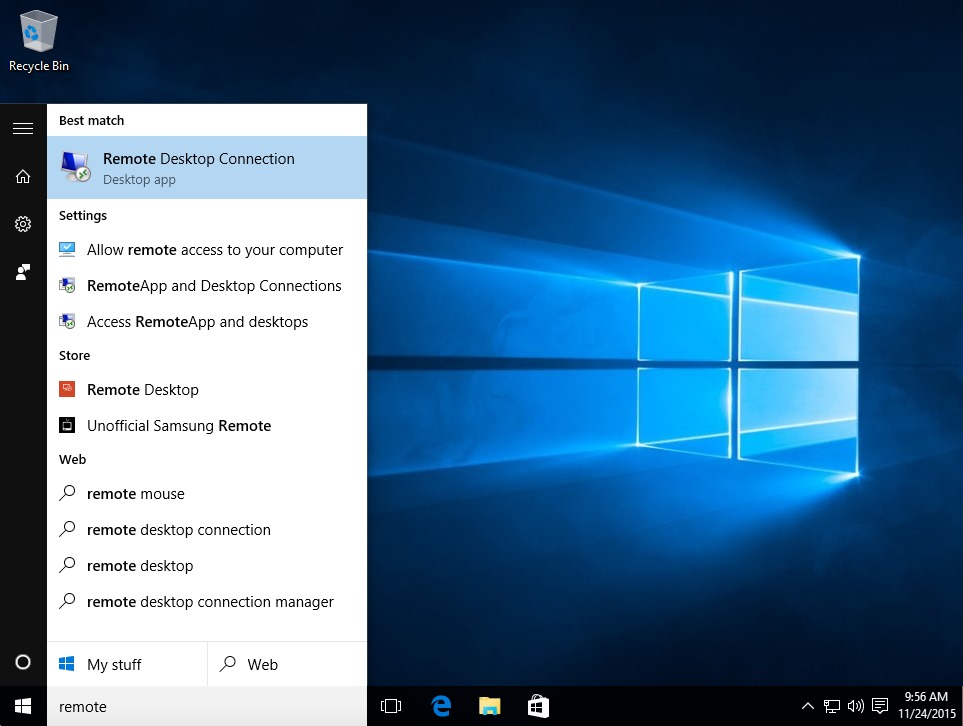The height and width of the screenshot is (726, 963).
Task: Go to Home in search sidebar
Action: pyautogui.click(x=23, y=177)
